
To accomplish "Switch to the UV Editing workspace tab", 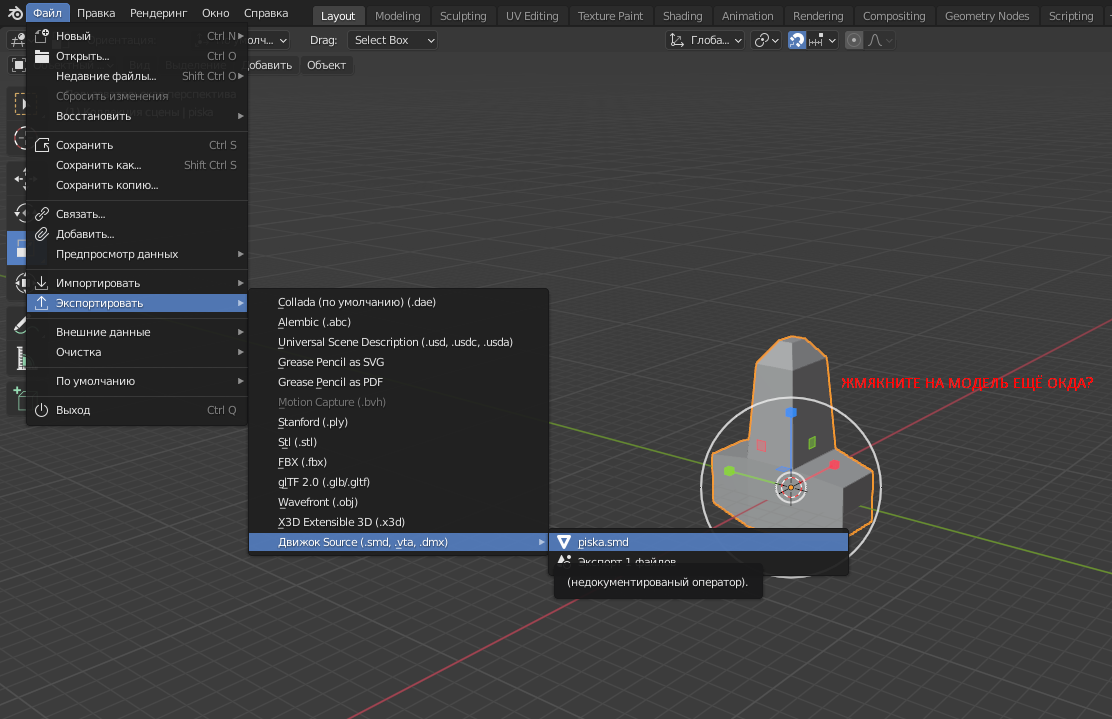I will [x=532, y=16].
